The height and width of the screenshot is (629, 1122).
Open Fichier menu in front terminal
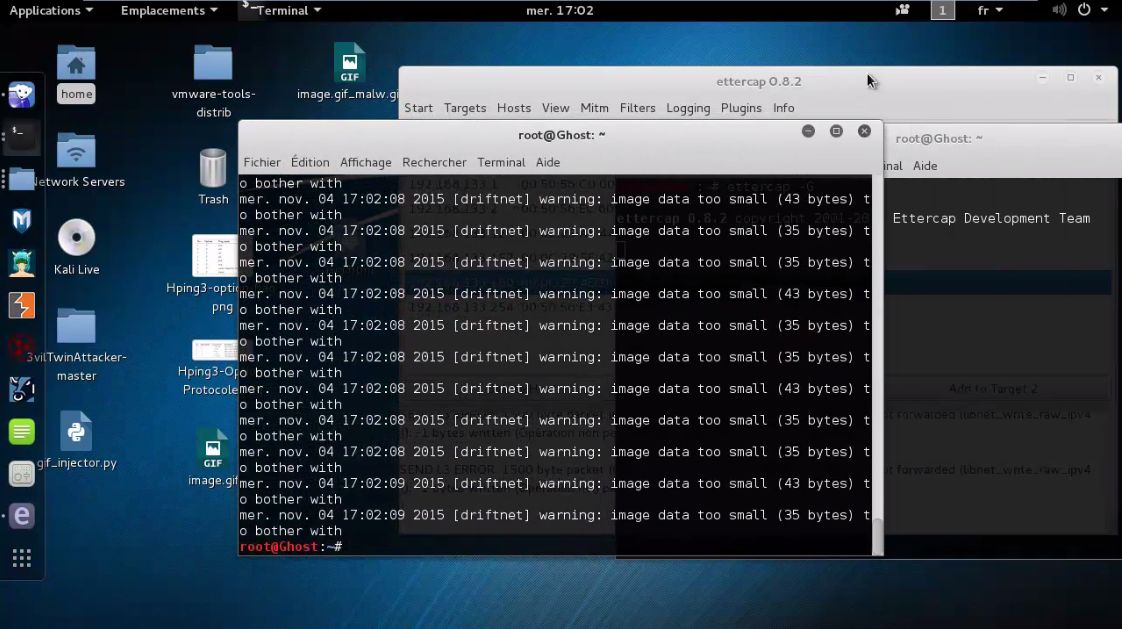tap(262, 162)
